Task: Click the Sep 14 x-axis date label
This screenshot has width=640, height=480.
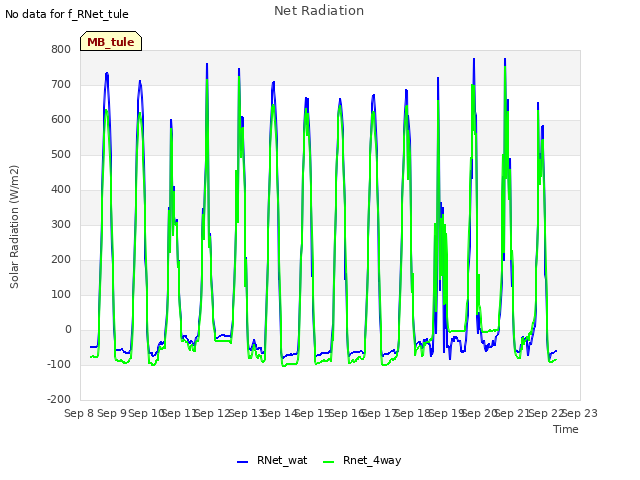Action: 280,413
